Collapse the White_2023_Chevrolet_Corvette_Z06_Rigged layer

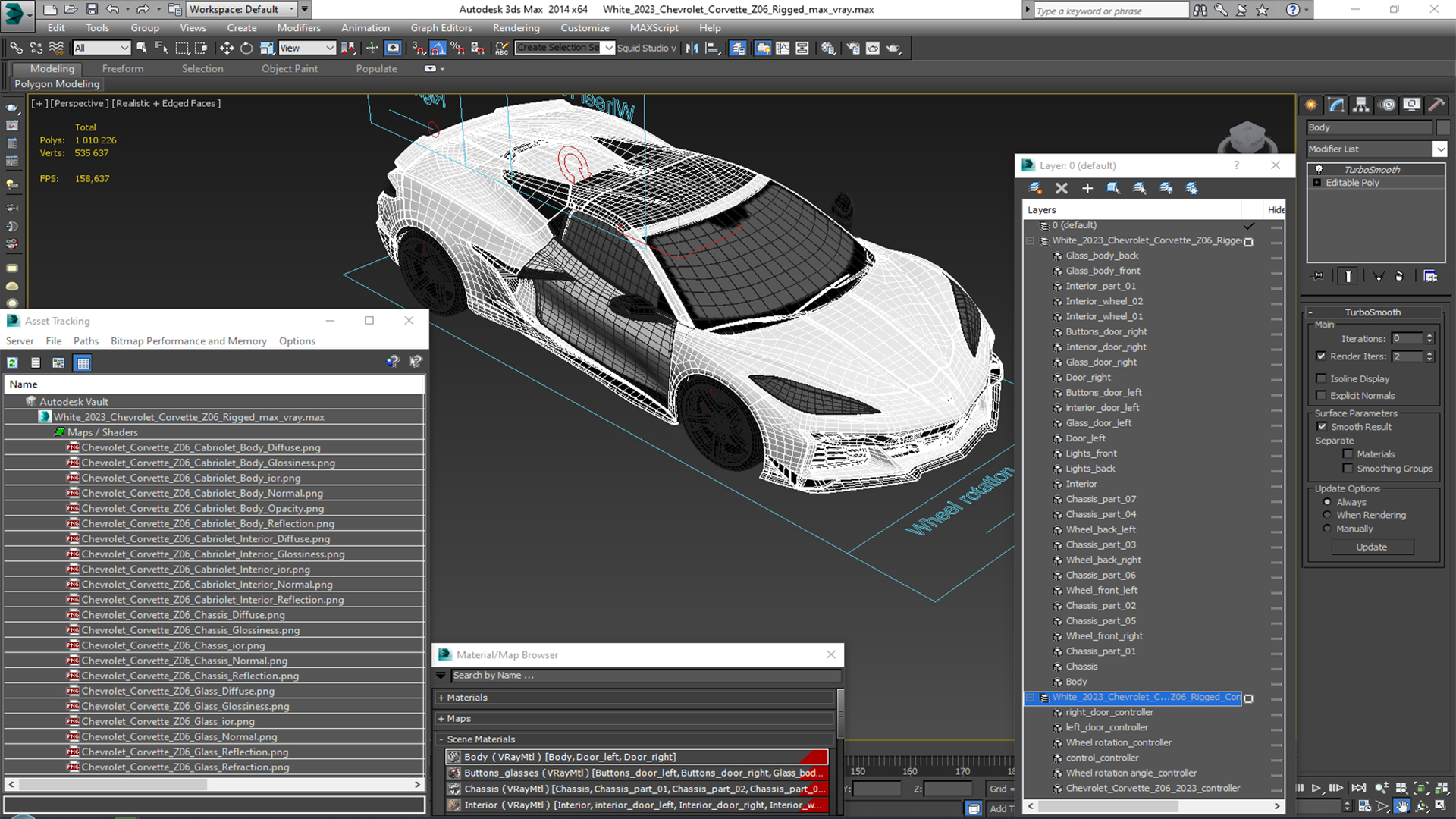click(1030, 240)
